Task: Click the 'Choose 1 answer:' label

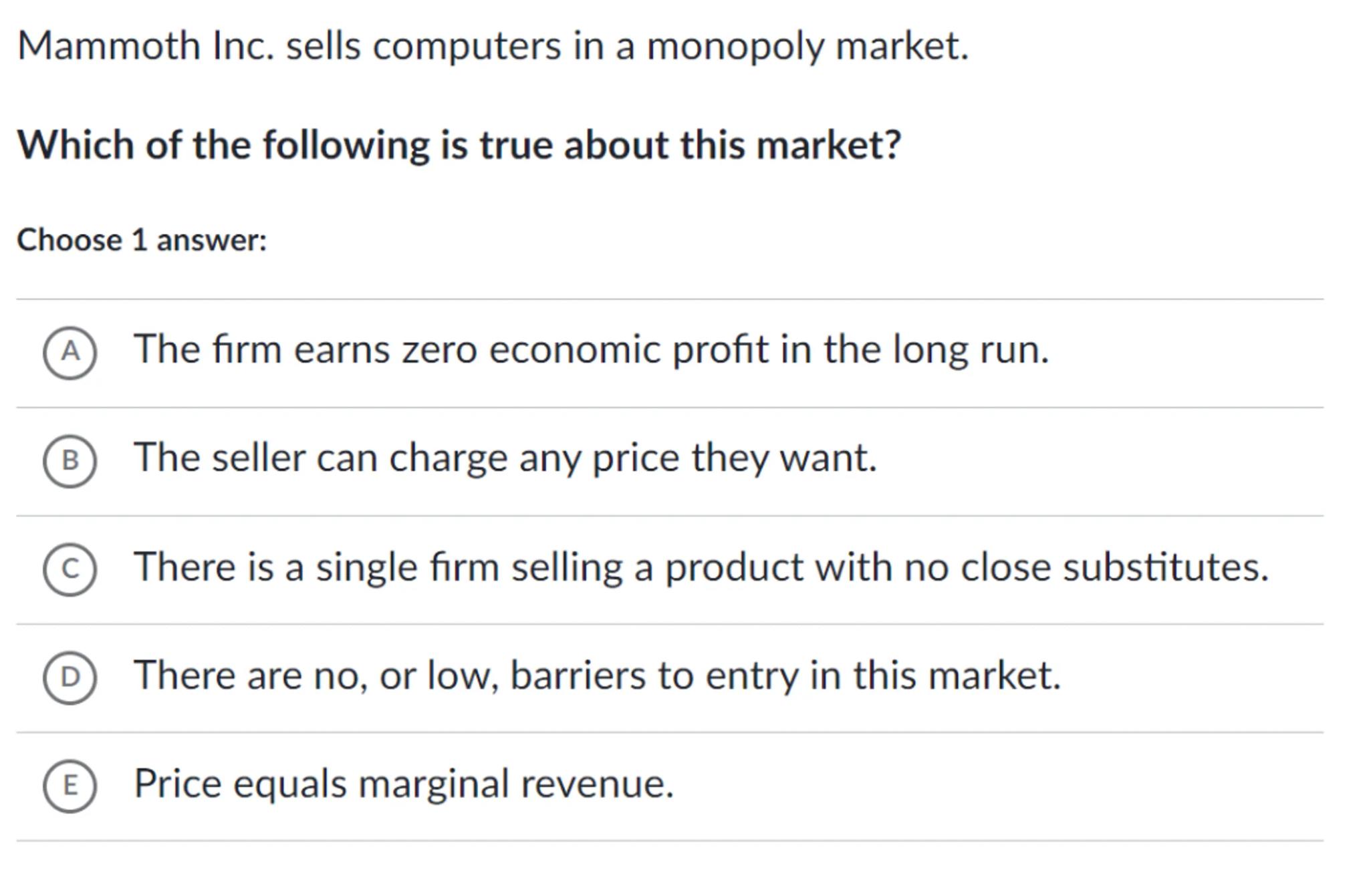Action: pyautogui.click(x=142, y=241)
